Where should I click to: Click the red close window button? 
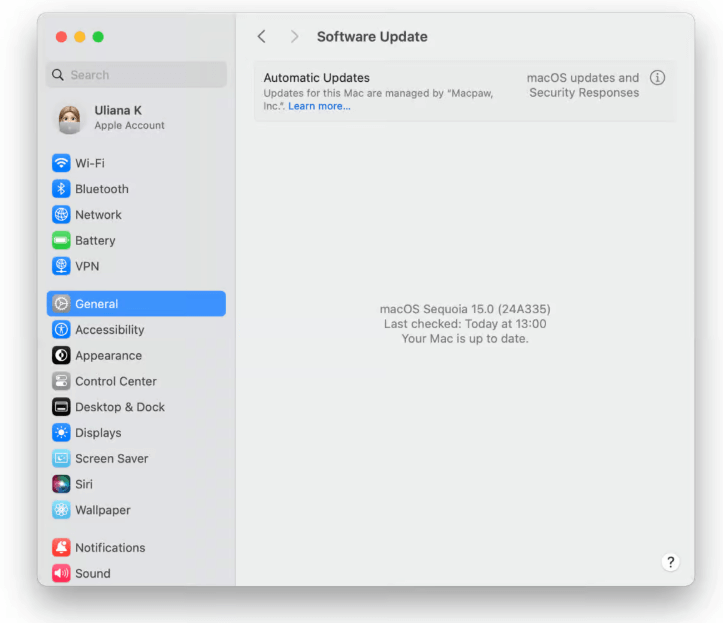point(61,37)
